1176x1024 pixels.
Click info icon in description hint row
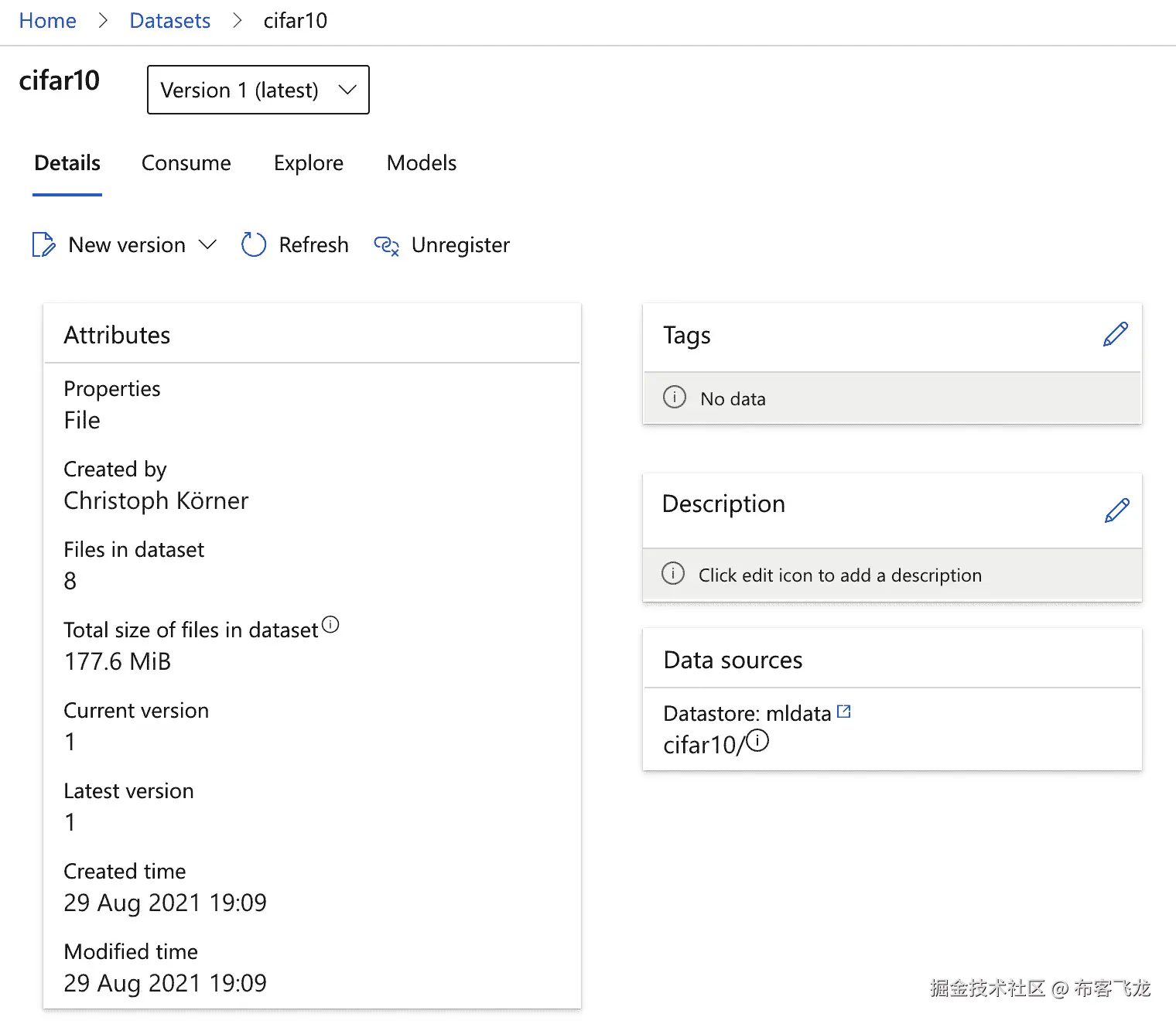click(x=673, y=574)
